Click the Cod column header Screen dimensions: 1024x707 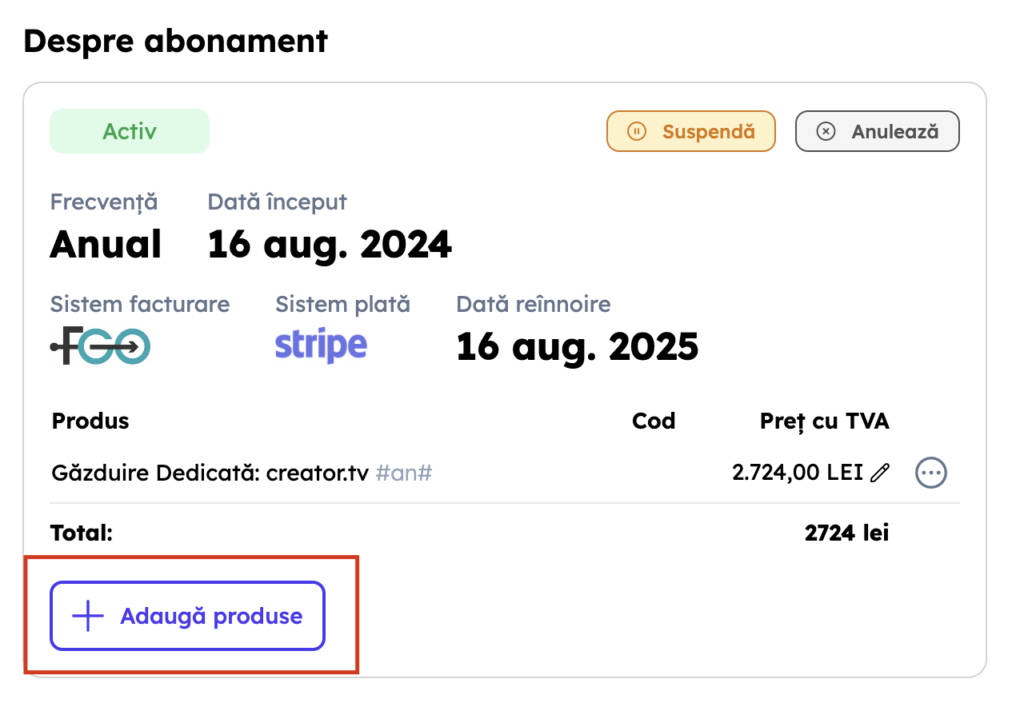point(654,421)
